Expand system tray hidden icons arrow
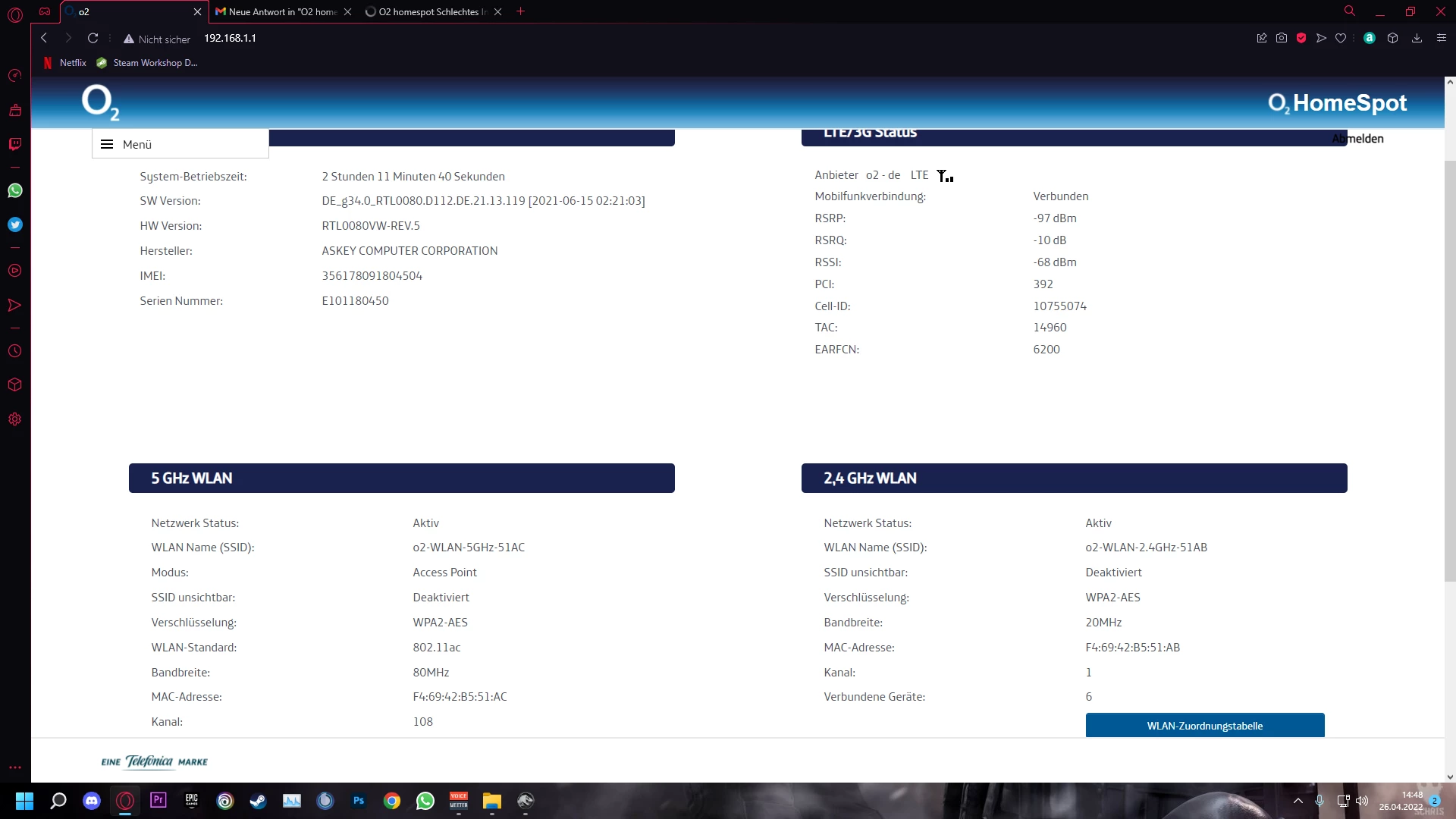Image resolution: width=1456 pixels, height=819 pixels. [1298, 801]
